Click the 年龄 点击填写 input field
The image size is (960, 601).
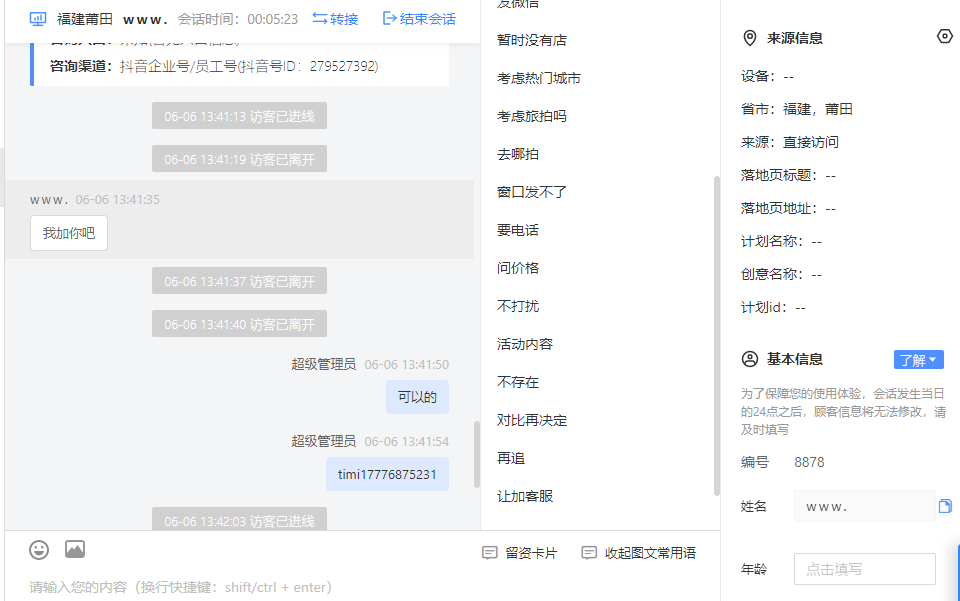[x=864, y=569]
